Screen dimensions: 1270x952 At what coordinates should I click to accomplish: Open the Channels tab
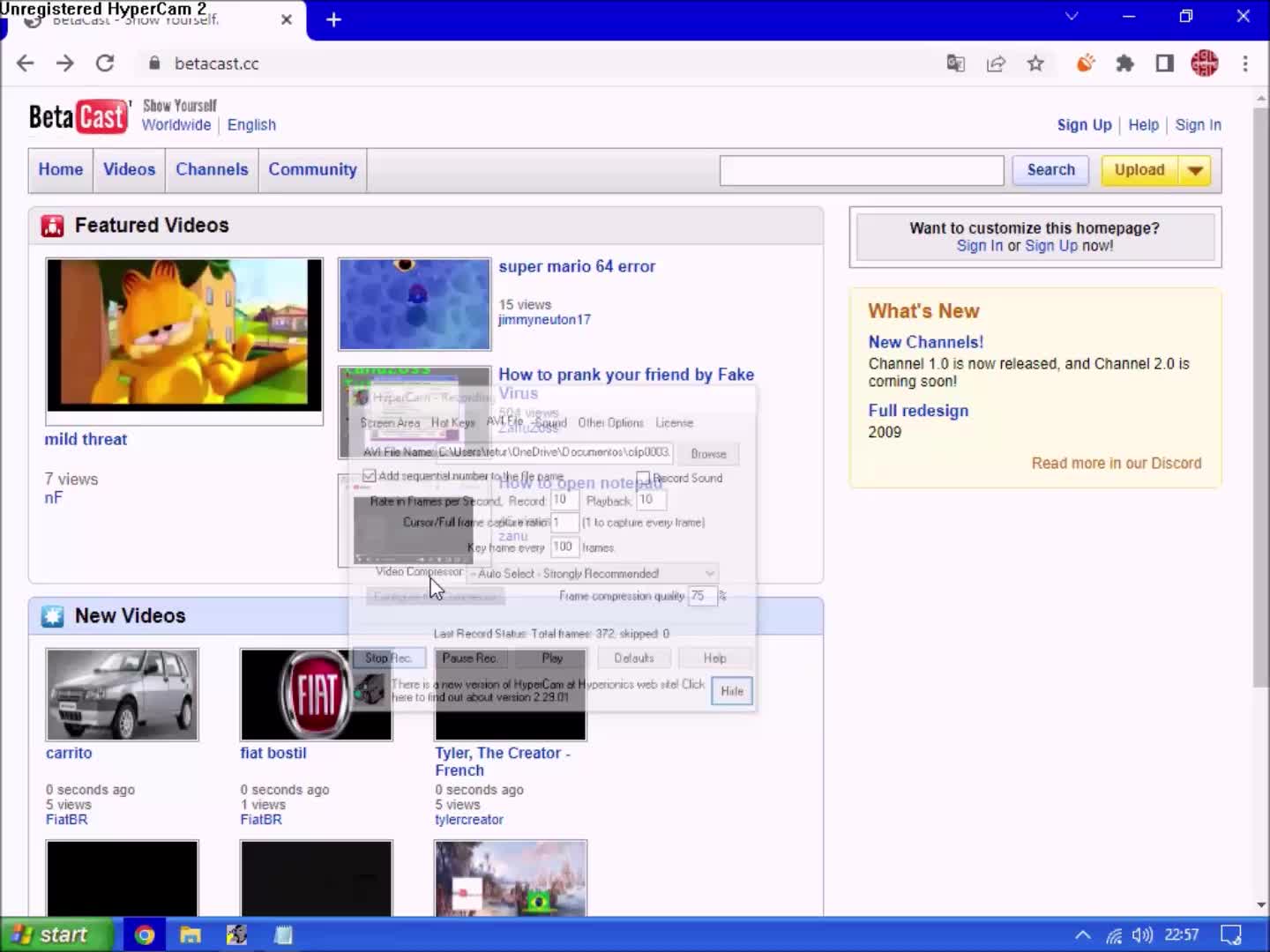212,170
